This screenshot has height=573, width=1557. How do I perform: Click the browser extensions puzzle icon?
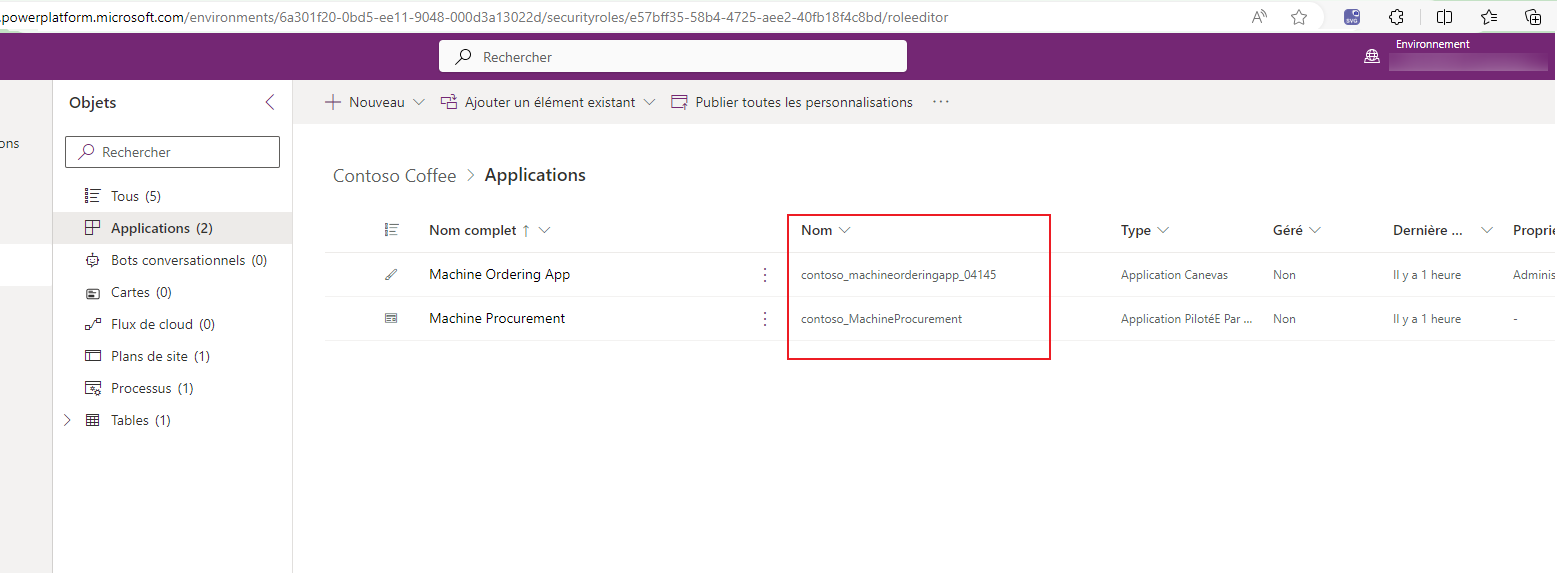click(x=1397, y=16)
